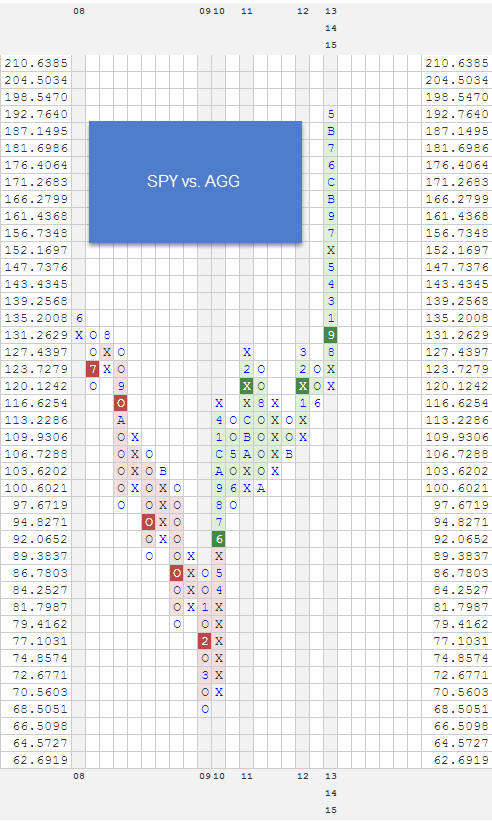
Task: Click the left-axis price label 176.4064
Action: tap(36, 165)
